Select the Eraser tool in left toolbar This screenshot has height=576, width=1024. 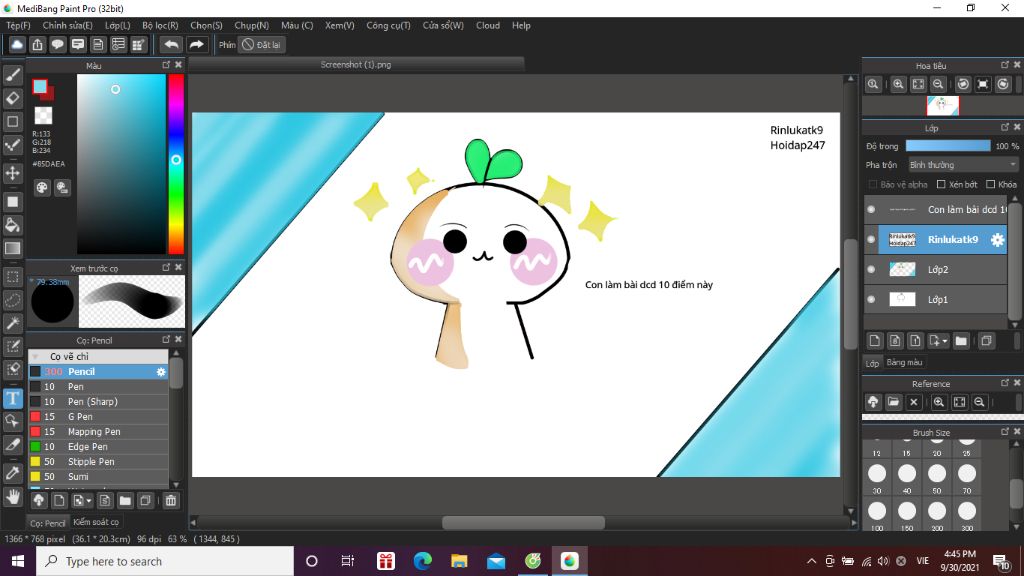click(13, 98)
